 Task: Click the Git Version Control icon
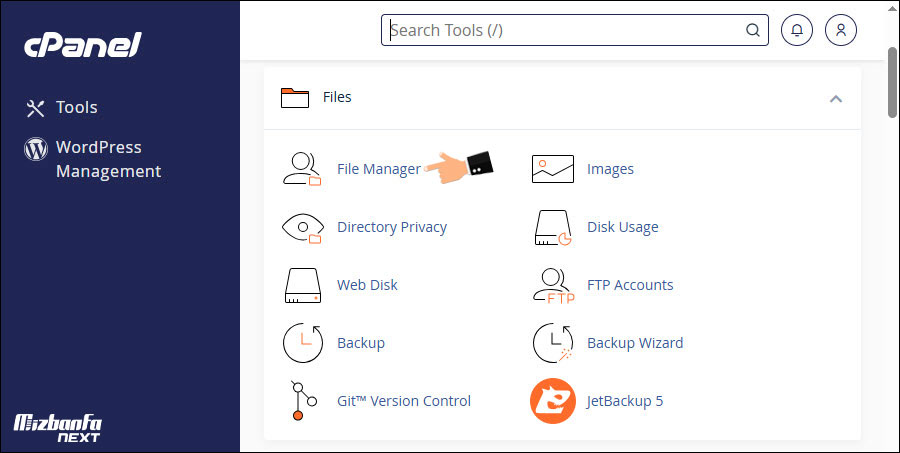click(302, 401)
